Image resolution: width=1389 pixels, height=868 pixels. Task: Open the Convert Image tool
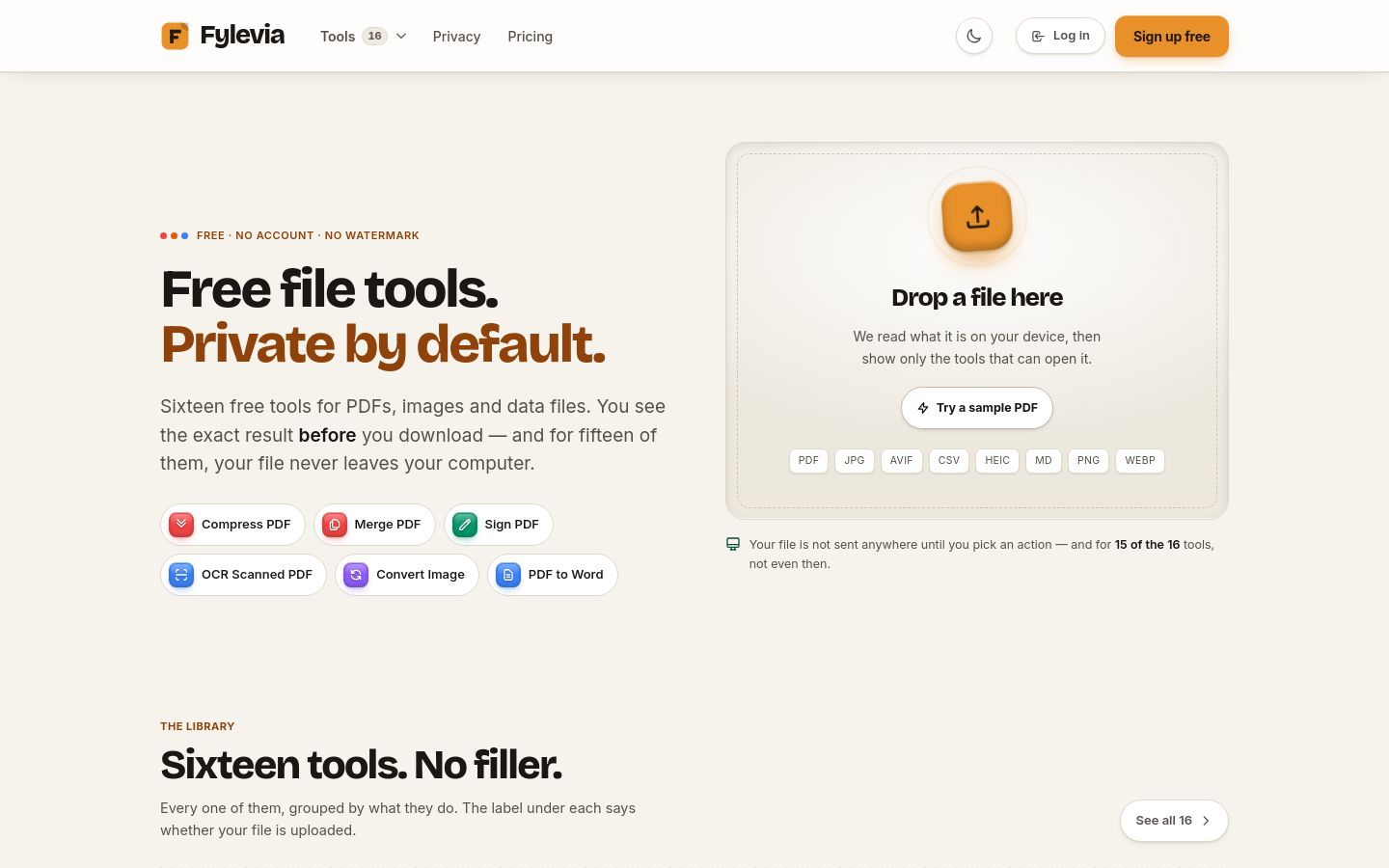click(x=407, y=575)
